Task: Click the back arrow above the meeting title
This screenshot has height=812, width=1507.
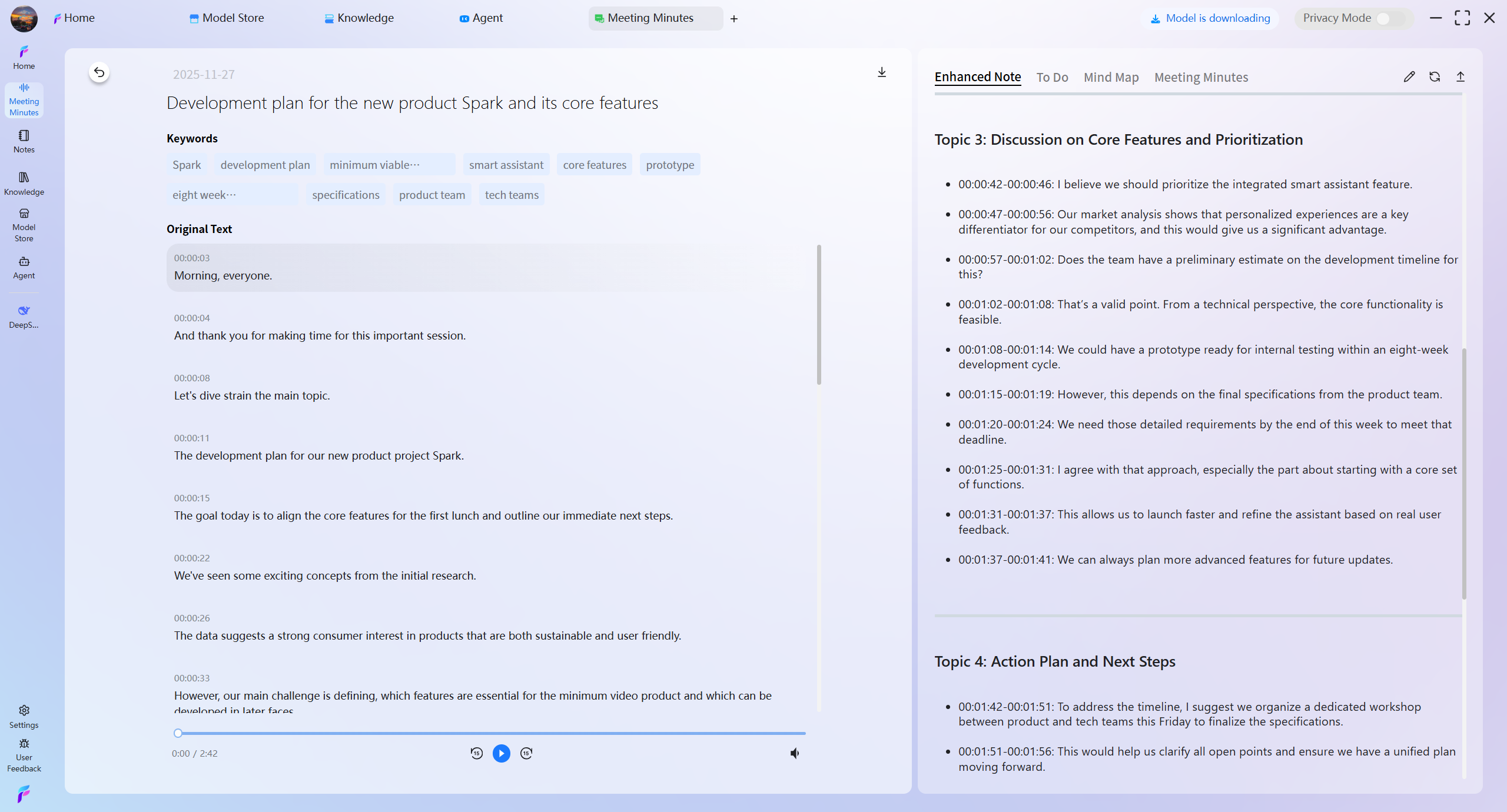Action: tap(99, 72)
